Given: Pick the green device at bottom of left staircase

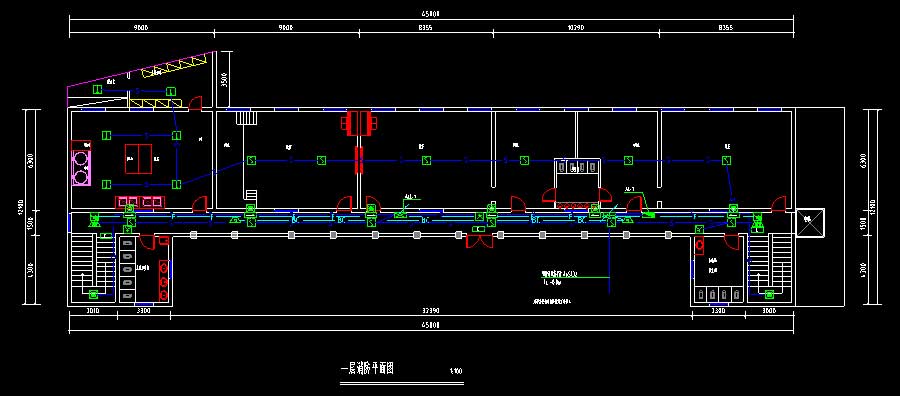Looking at the screenshot, I should click(x=94, y=294).
